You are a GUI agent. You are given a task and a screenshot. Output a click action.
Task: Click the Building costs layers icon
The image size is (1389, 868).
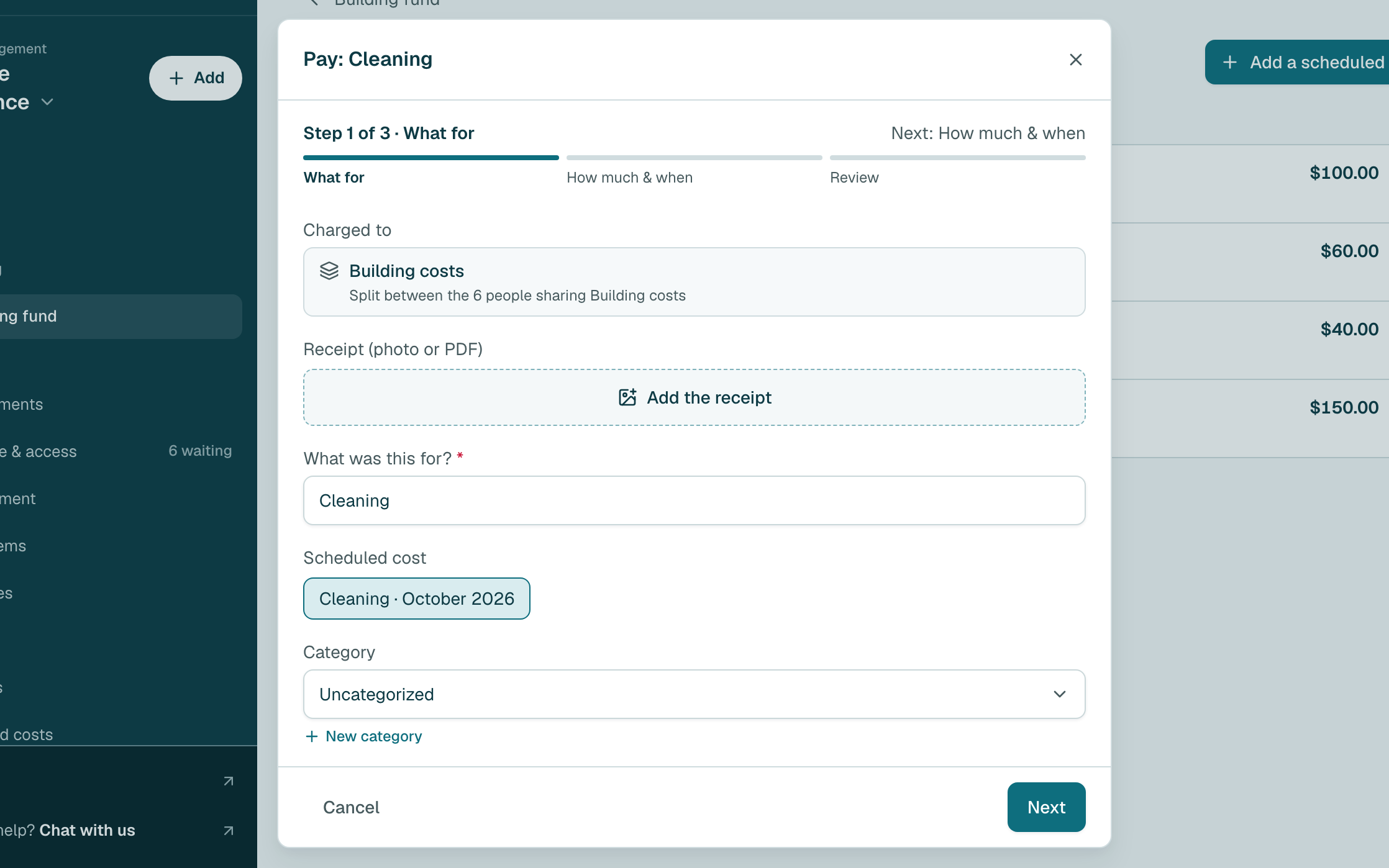(329, 271)
